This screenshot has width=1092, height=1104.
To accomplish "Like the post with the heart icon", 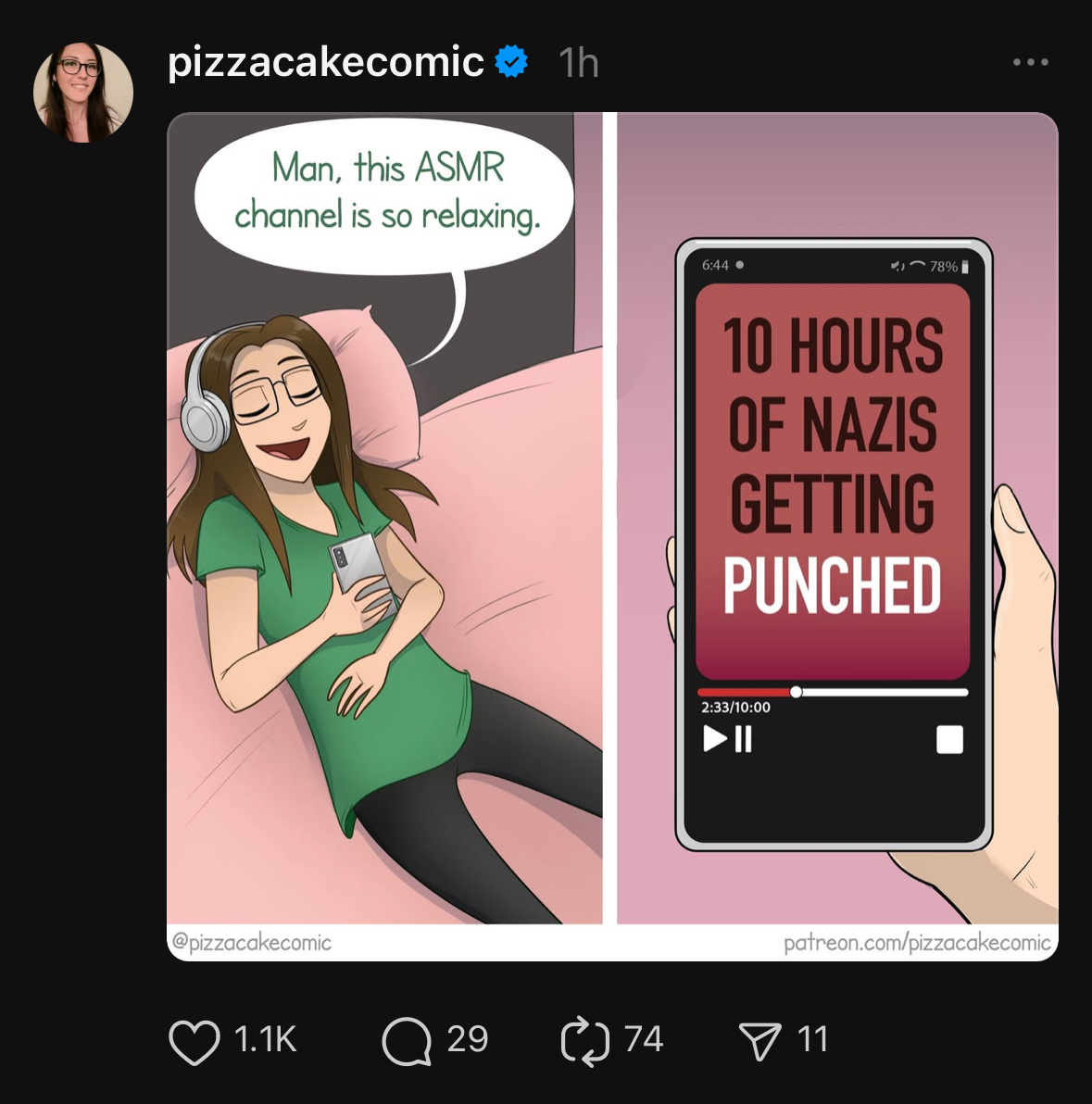I will tap(195, 1041).
